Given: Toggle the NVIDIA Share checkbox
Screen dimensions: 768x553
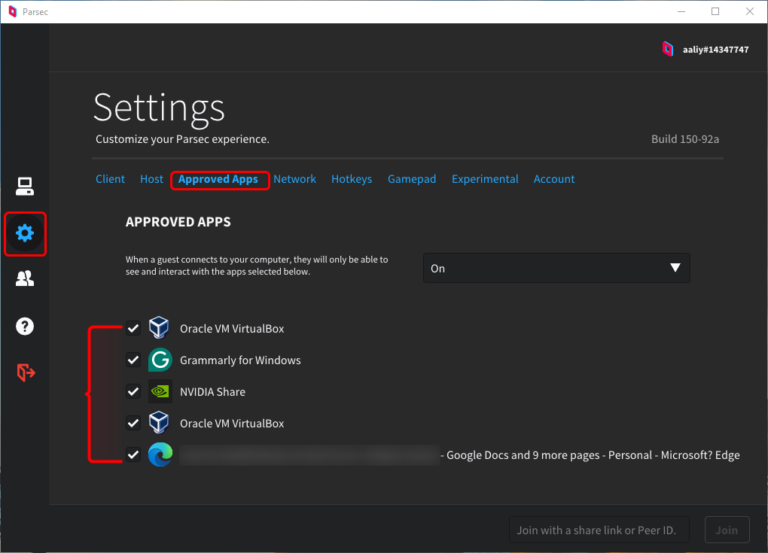Looking at the screenshot, I should point(133,392).
